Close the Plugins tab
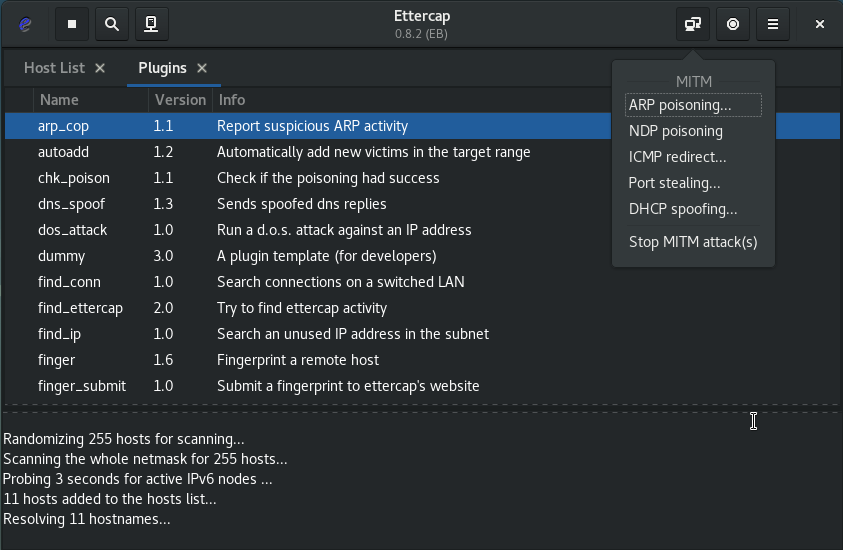The height and width of the screenshot is (550, 843). pyautogui.click(x=202, y=68)
